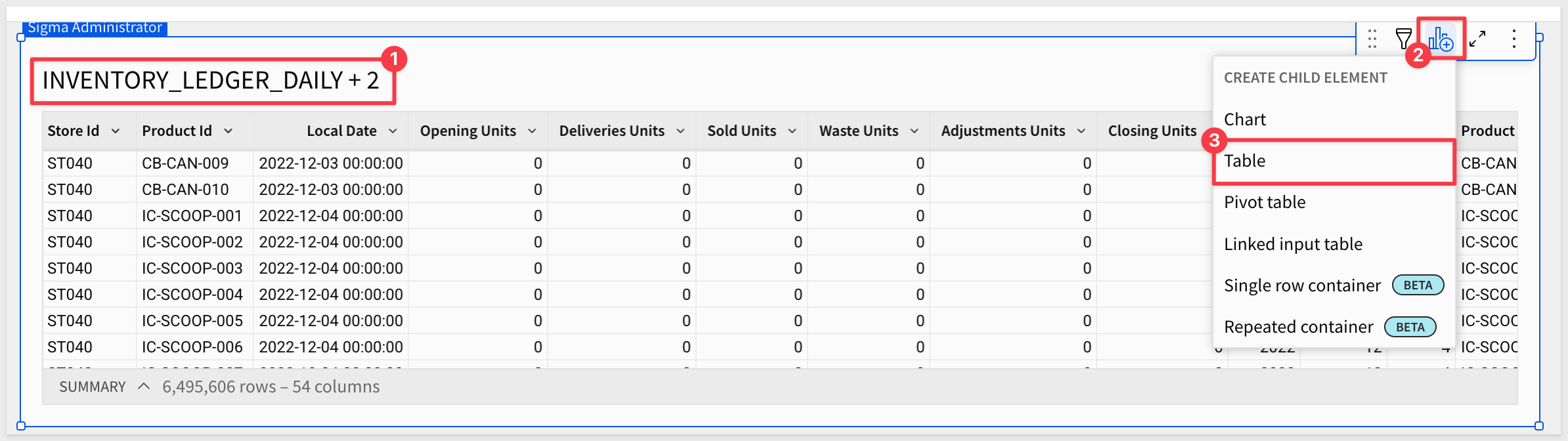Open the Product Id column dropdown arrow
1568x441 pixels.
(229, 131)
